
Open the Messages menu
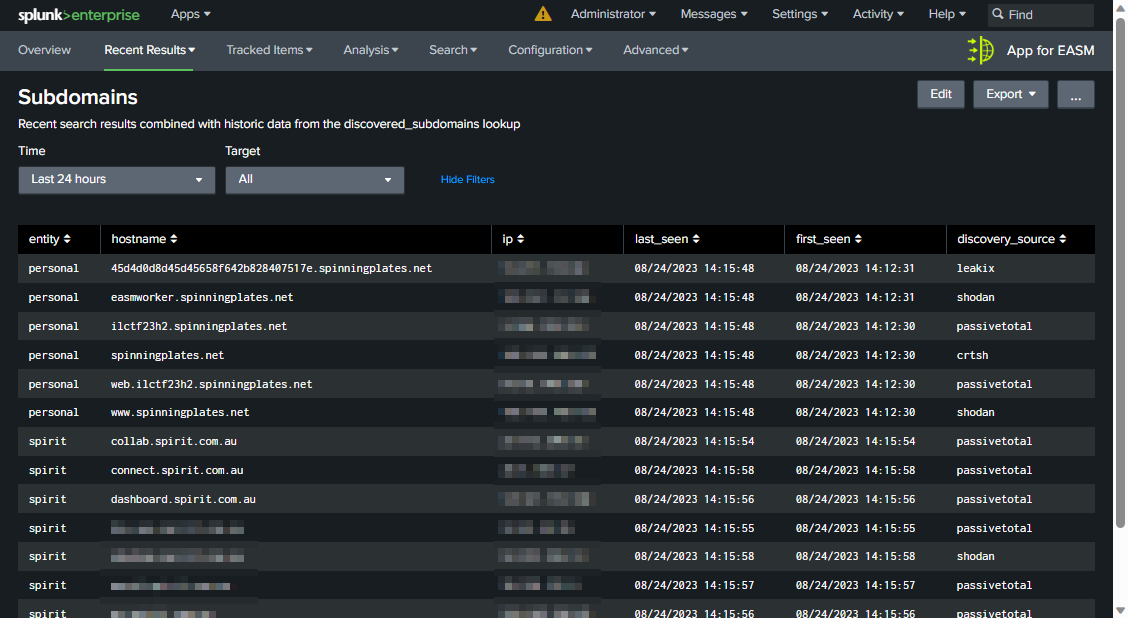pyautogui.click(x=714, y=14)
